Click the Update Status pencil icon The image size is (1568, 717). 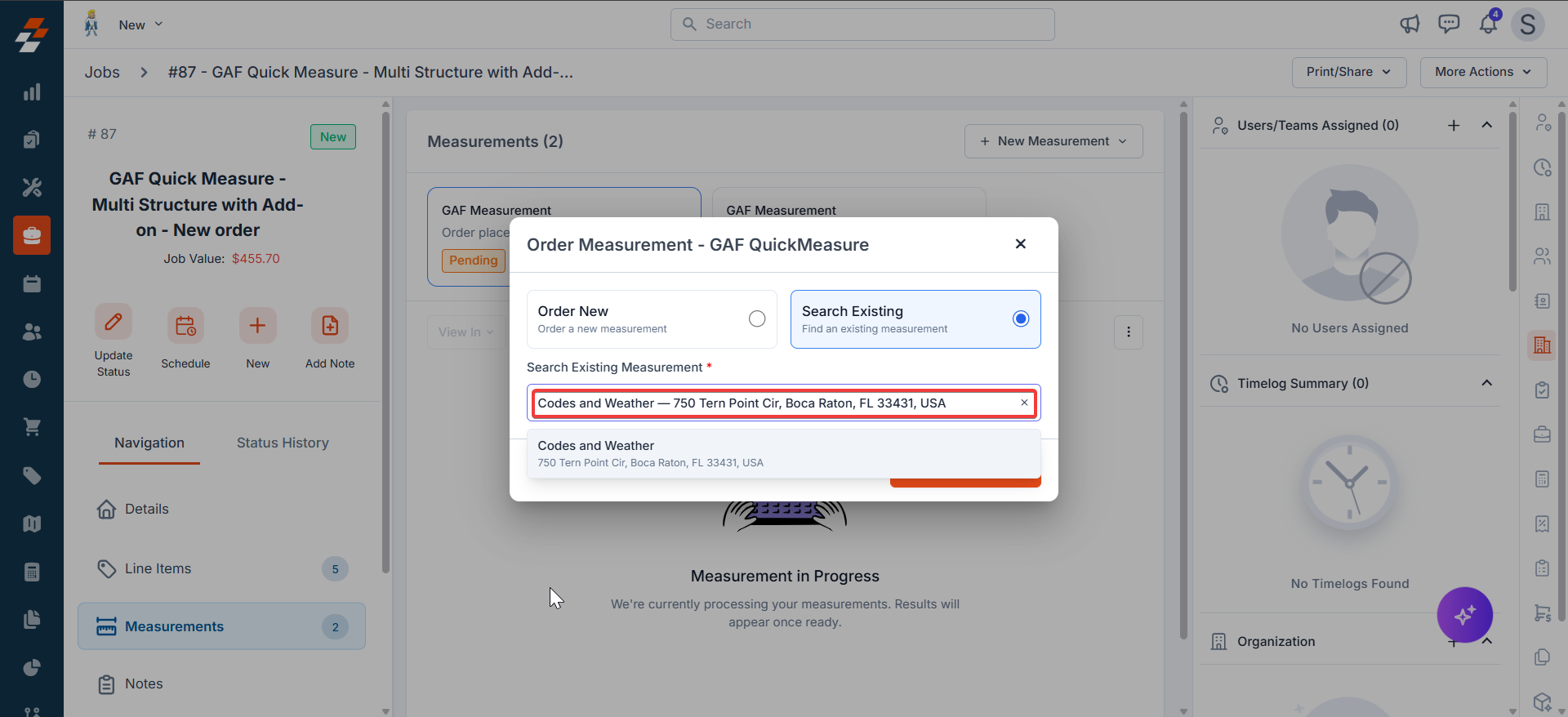pos(114,322)
